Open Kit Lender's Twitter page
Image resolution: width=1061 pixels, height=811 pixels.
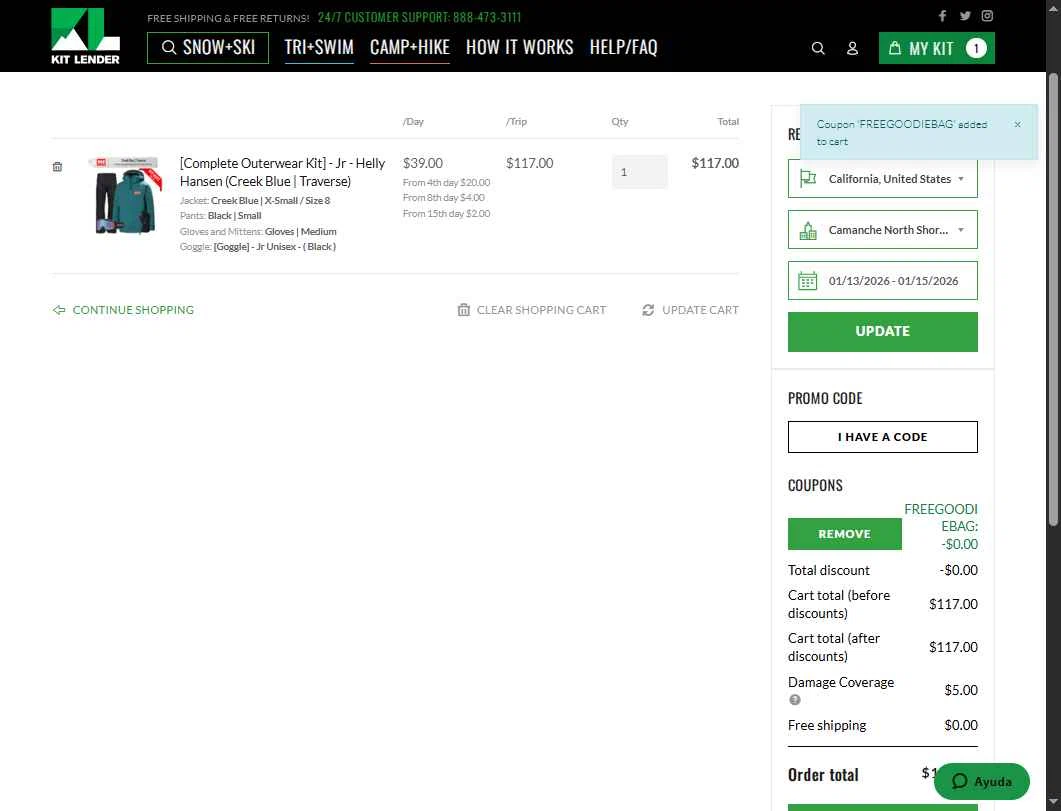pyautogui.click(x=965, y=16)
